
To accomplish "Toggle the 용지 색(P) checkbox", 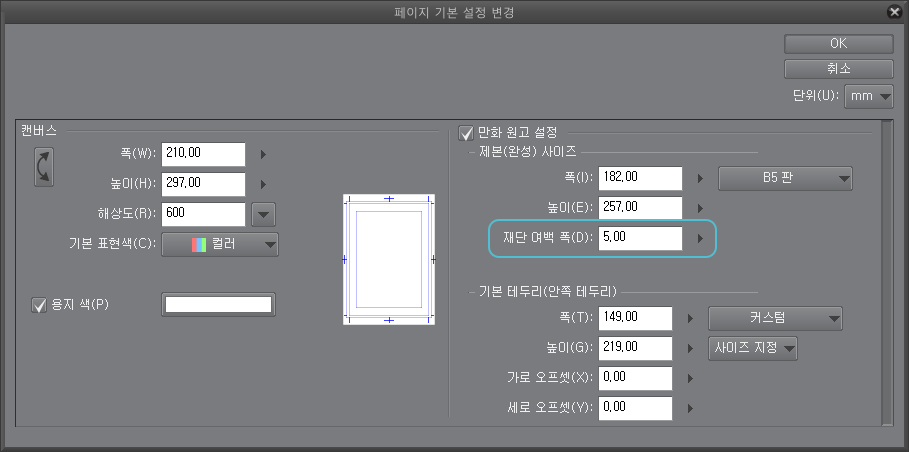I will point(40,304).
